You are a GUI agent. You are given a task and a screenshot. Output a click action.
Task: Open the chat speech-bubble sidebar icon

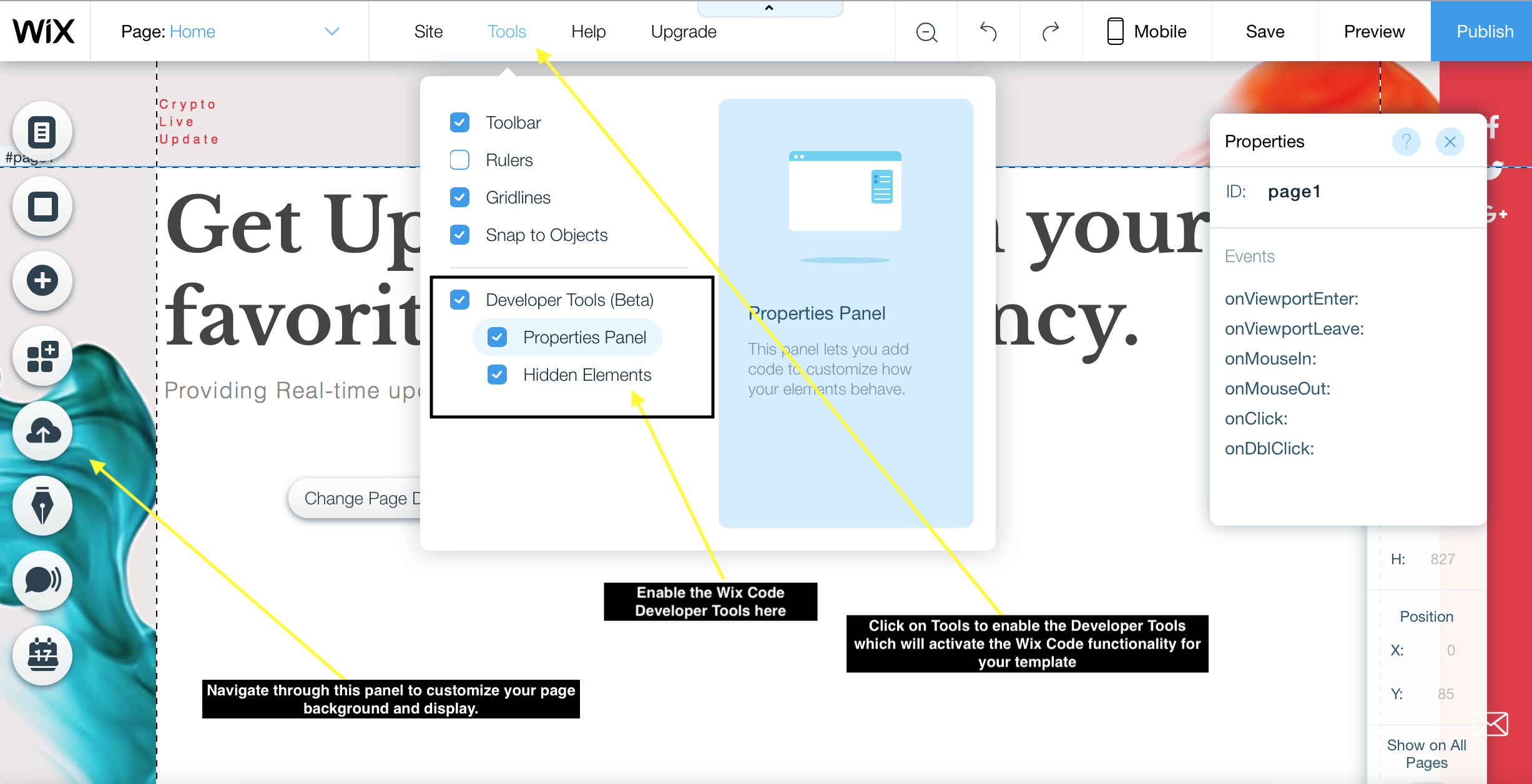click(x=42, y=581)
